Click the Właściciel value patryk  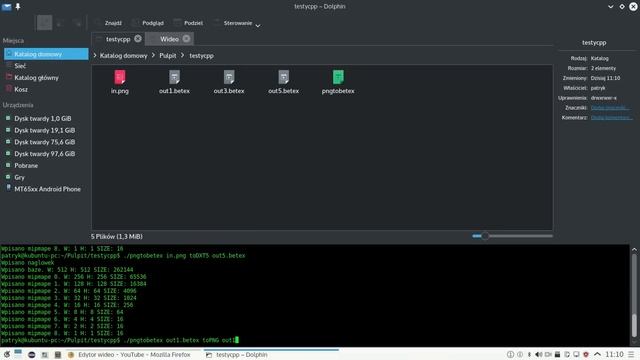[x=598, y=88]
